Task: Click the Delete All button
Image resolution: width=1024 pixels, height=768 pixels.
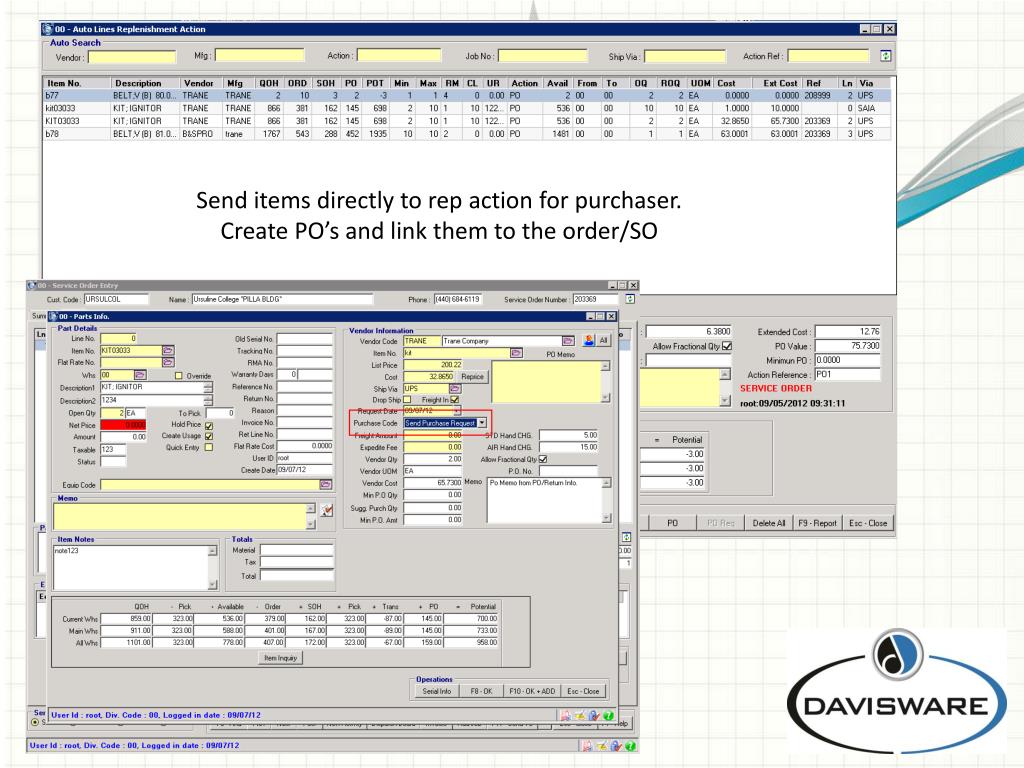Action: pyautogui.click(x=768, y=523)
